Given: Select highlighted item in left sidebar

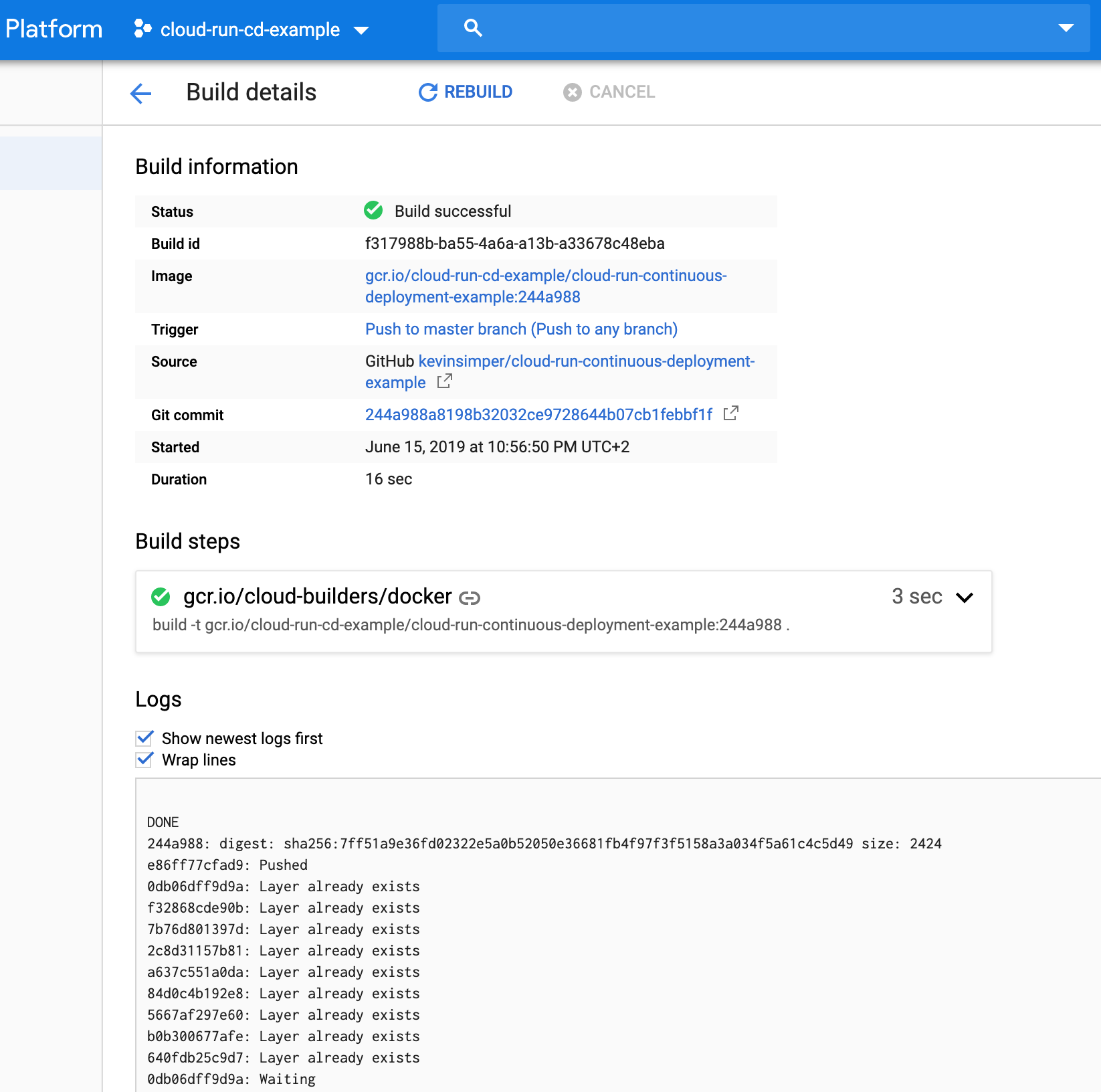Looking at the screenshot, I should tap(51, 163).
